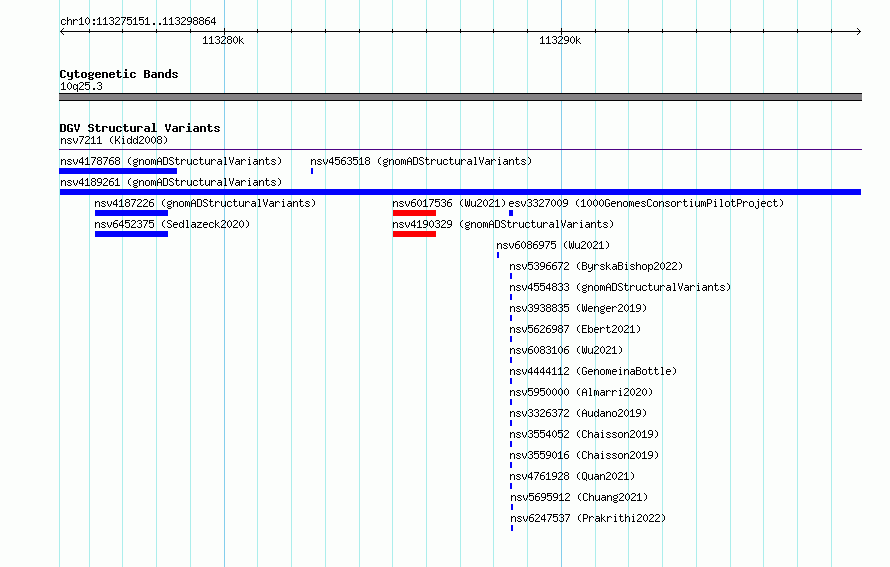Click the nsv7211 (Kidd2008) variant label
The image size is (890, 567).
114,140
